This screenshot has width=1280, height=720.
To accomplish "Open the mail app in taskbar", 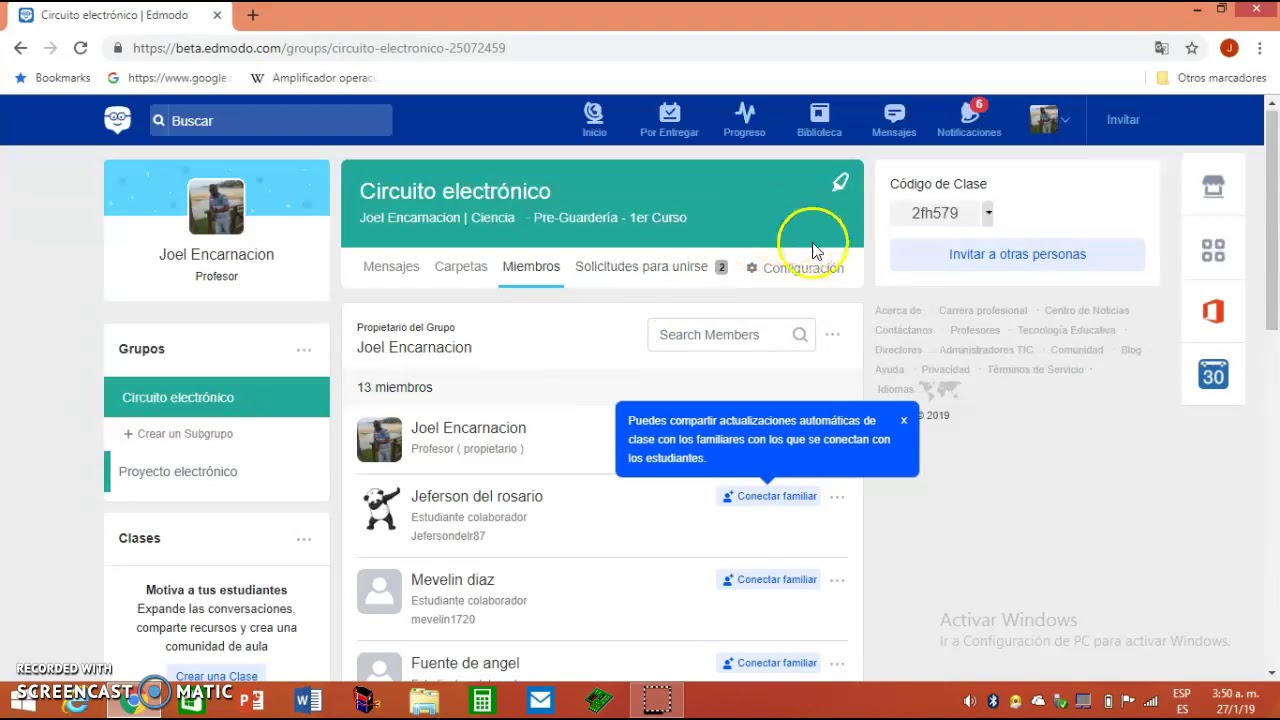I will click(x=540, y=699).
